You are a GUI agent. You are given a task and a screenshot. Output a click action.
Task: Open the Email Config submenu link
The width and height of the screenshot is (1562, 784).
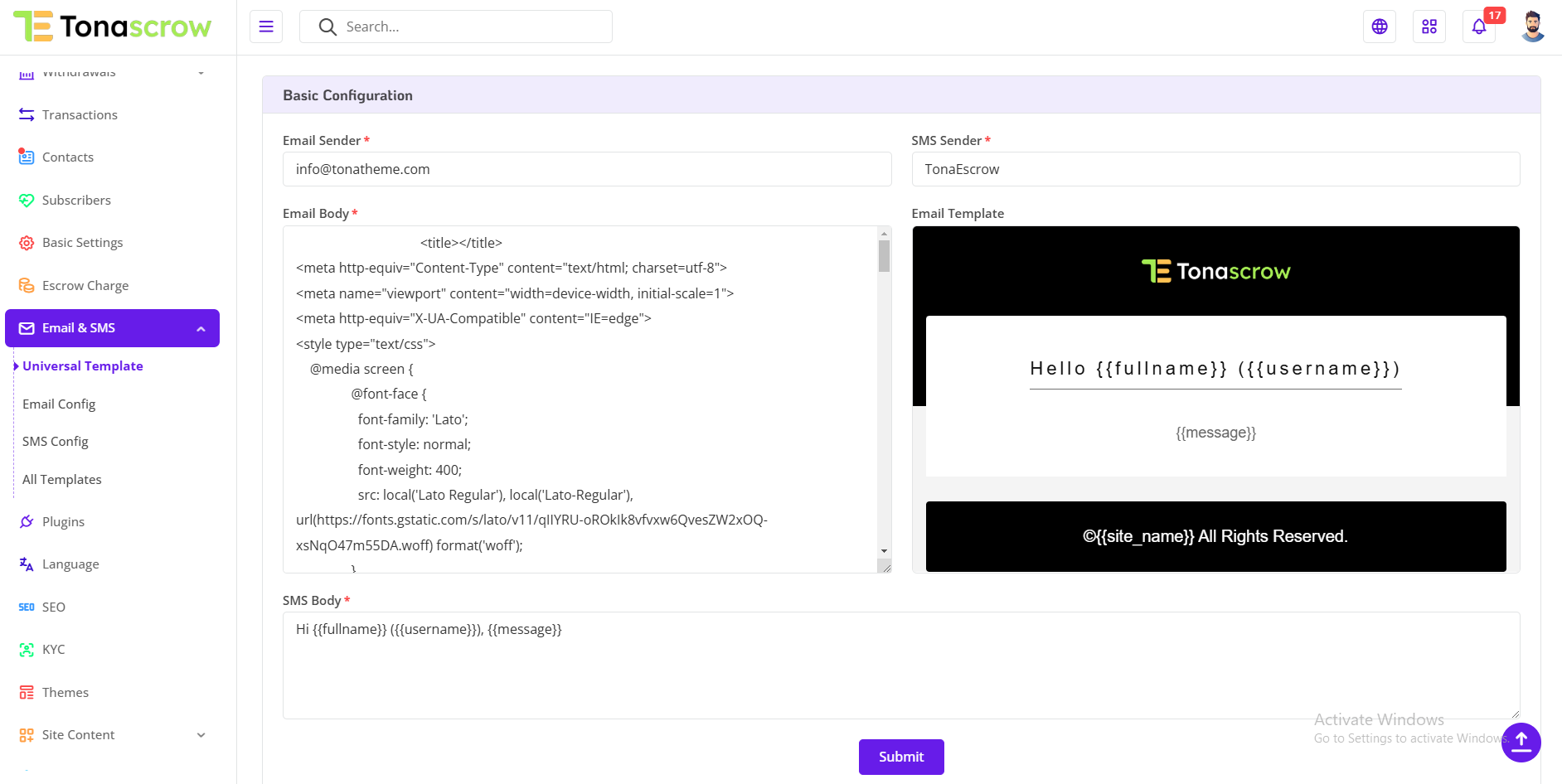(x=59, y=404)
